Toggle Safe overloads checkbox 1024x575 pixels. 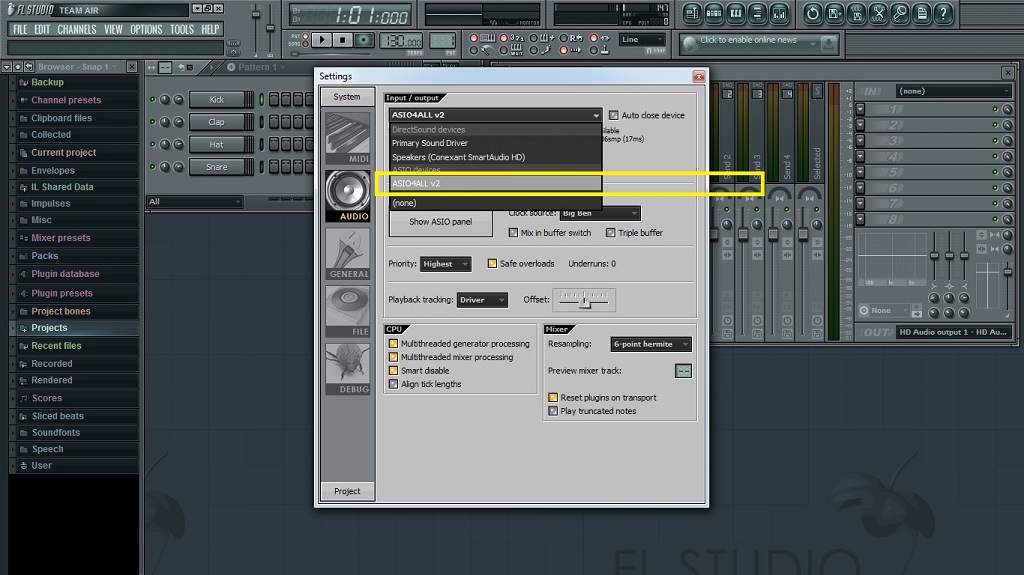492,264
